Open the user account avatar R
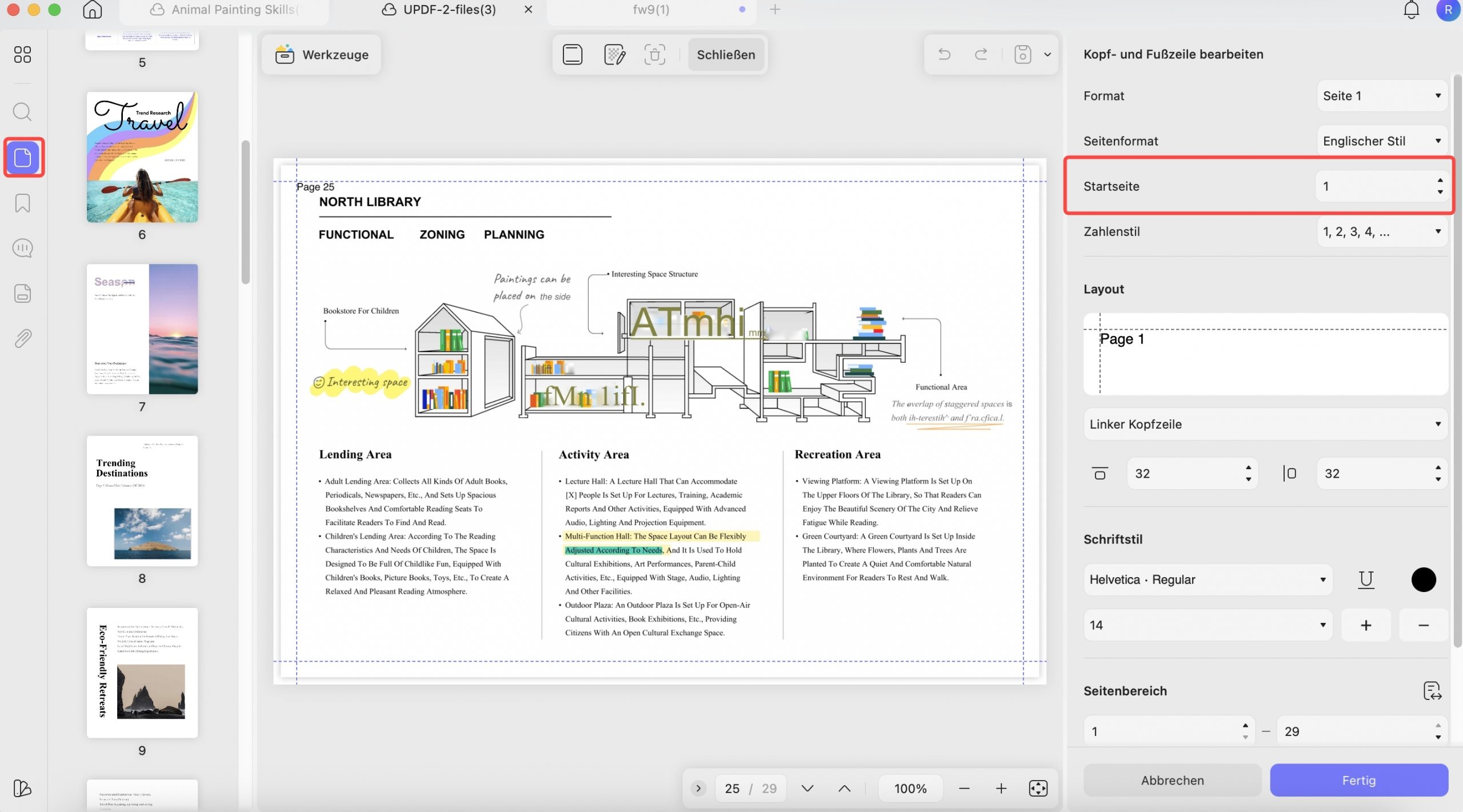Image resolution: width=1463 pixels, height=812 pixels. coord(1448,10)
